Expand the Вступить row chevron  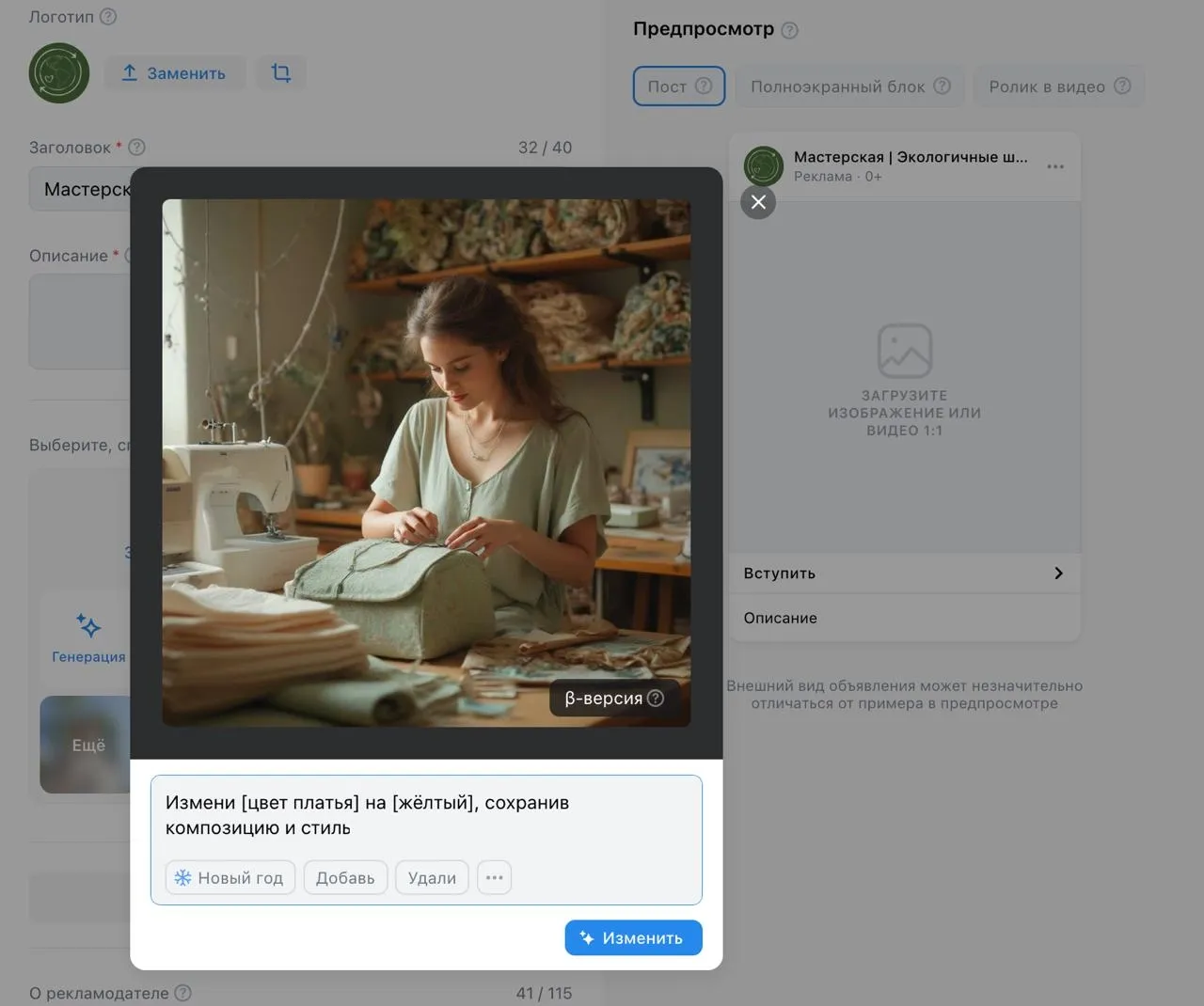(x=1058, y=573)
